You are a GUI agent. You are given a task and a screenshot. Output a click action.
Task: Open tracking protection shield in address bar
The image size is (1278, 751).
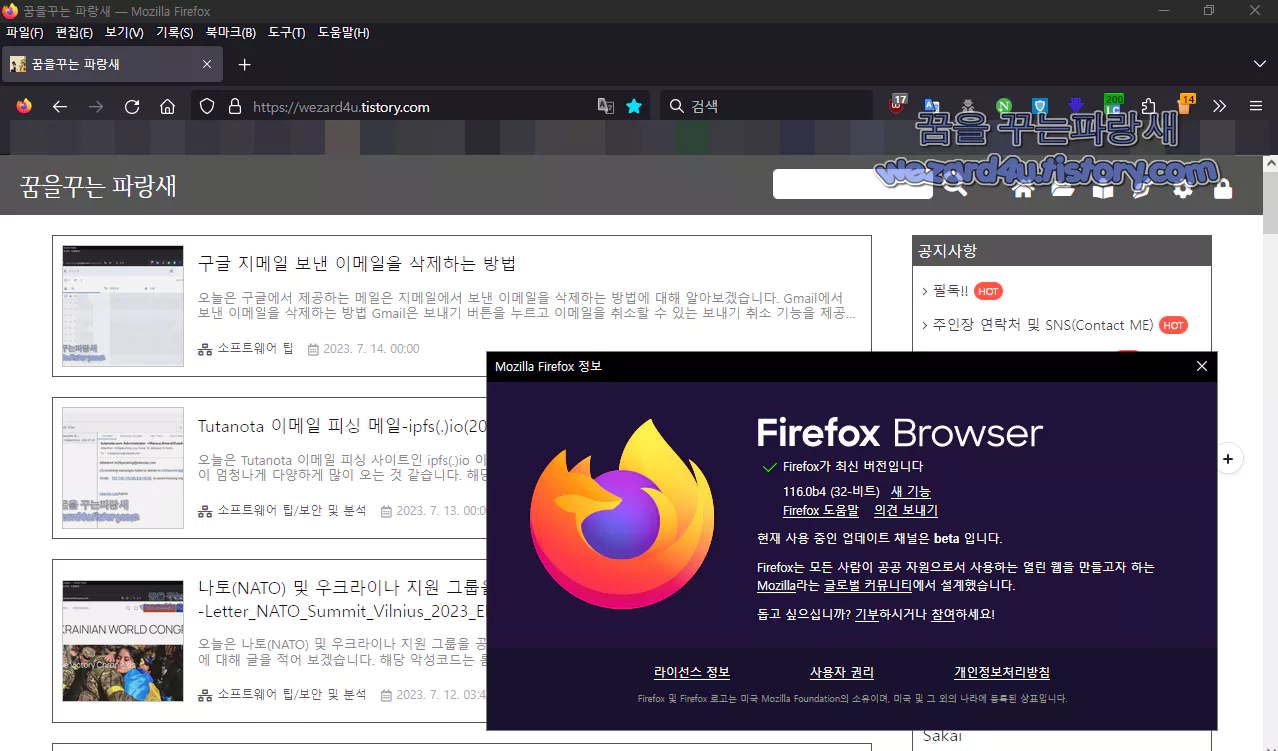pyautogui.click(x=207, y=106)
